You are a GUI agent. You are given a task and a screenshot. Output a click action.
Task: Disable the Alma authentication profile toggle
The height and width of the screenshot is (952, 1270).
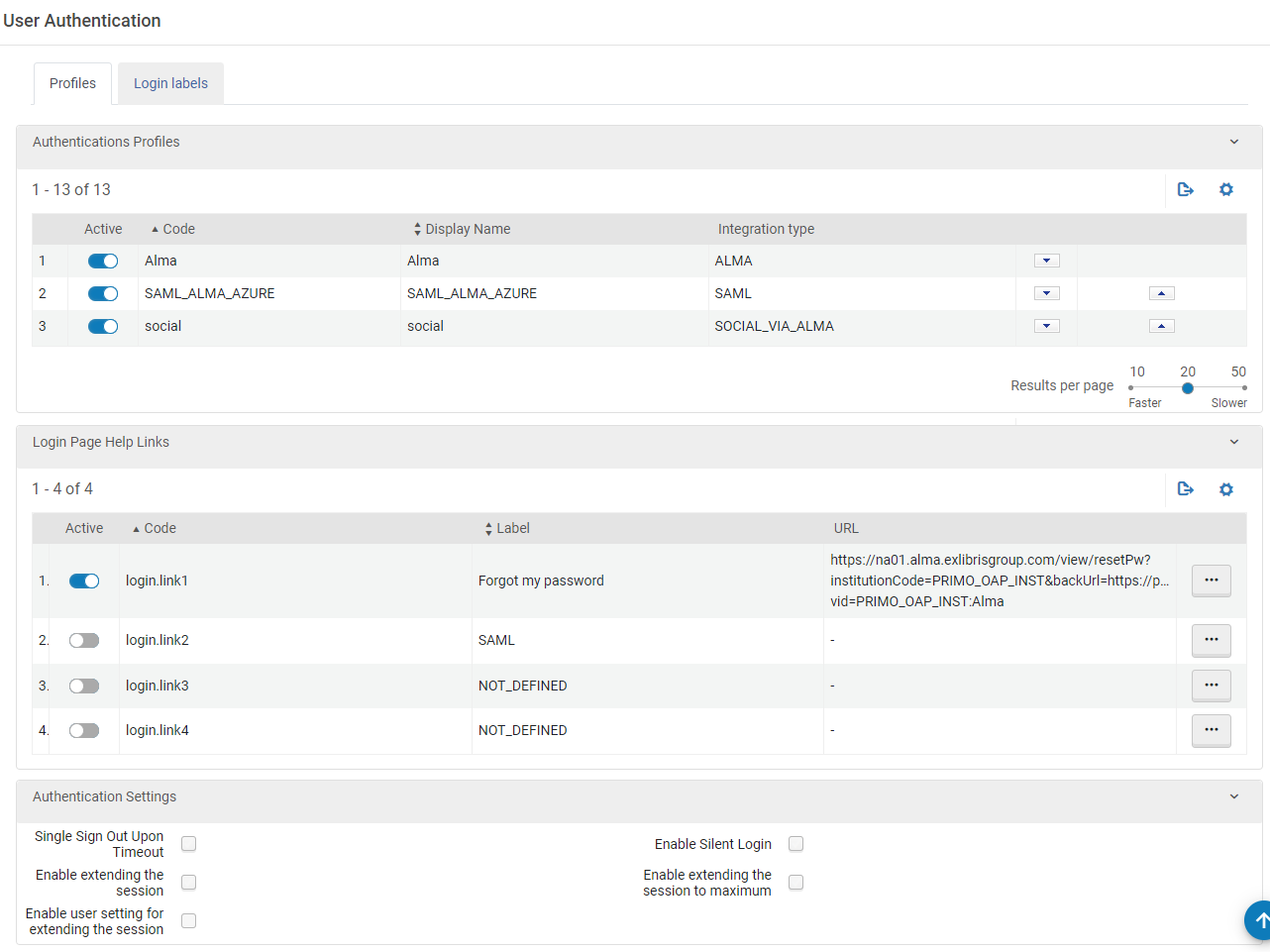tap(103, 261)
